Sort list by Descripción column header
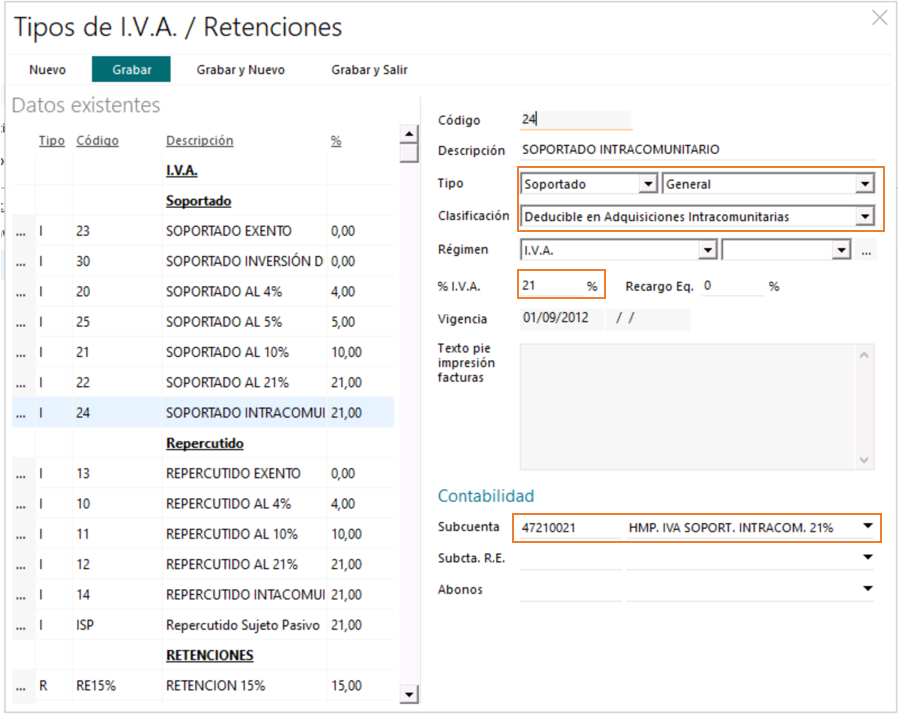The height and width of the screenshot is (714, 899). [x=200, y=141]
